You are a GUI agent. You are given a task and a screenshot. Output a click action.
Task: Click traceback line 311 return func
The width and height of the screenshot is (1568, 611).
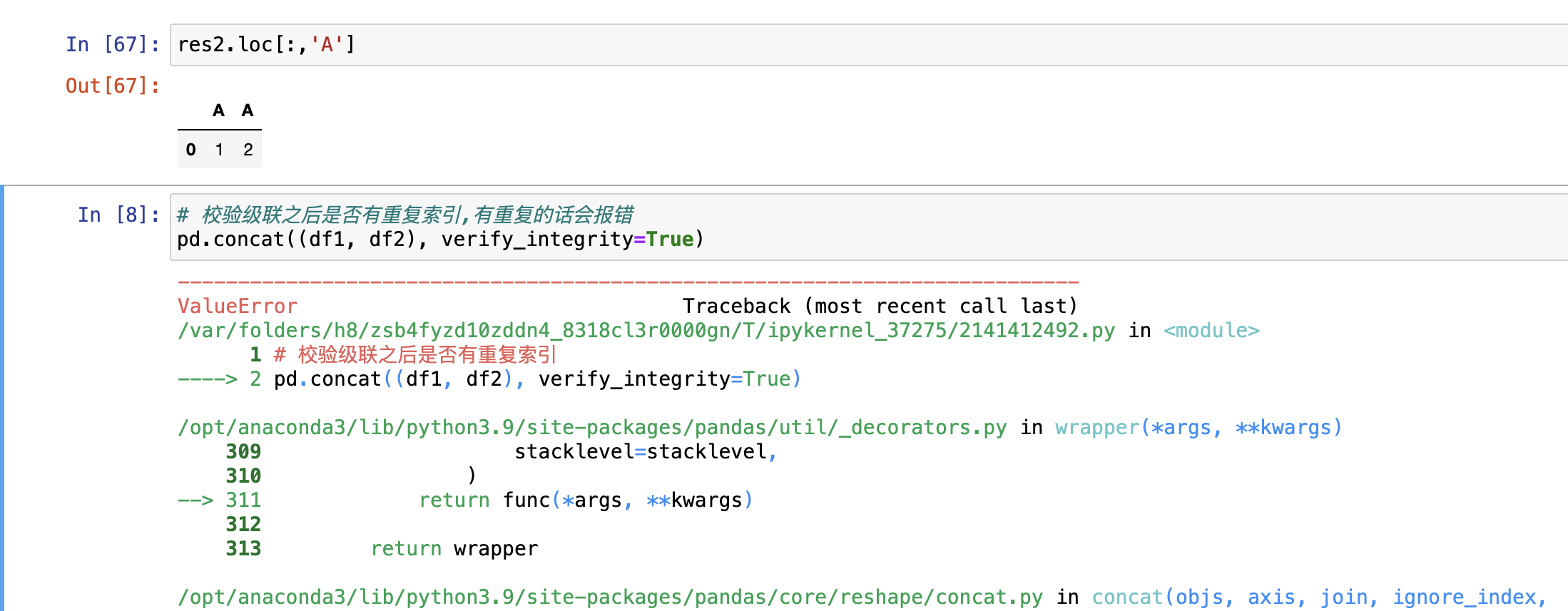point(585,500)
